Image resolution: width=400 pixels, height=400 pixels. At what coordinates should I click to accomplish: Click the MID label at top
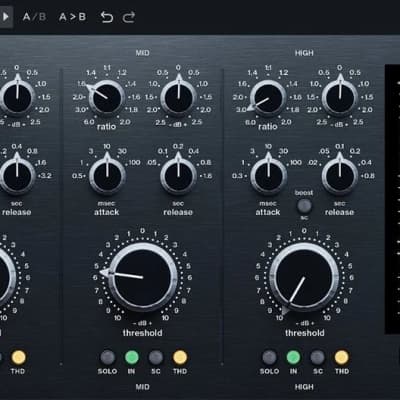point(142,53)
